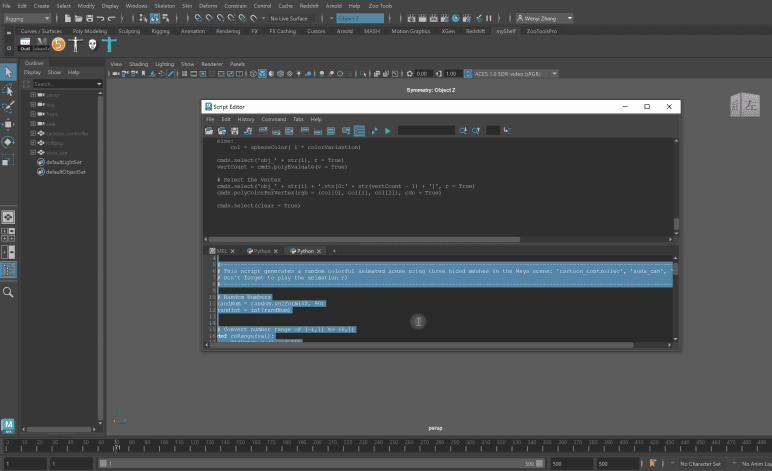Open History menu in Script Editor
The width and height of the screenshot is (772, 471).
pos(246,119)
